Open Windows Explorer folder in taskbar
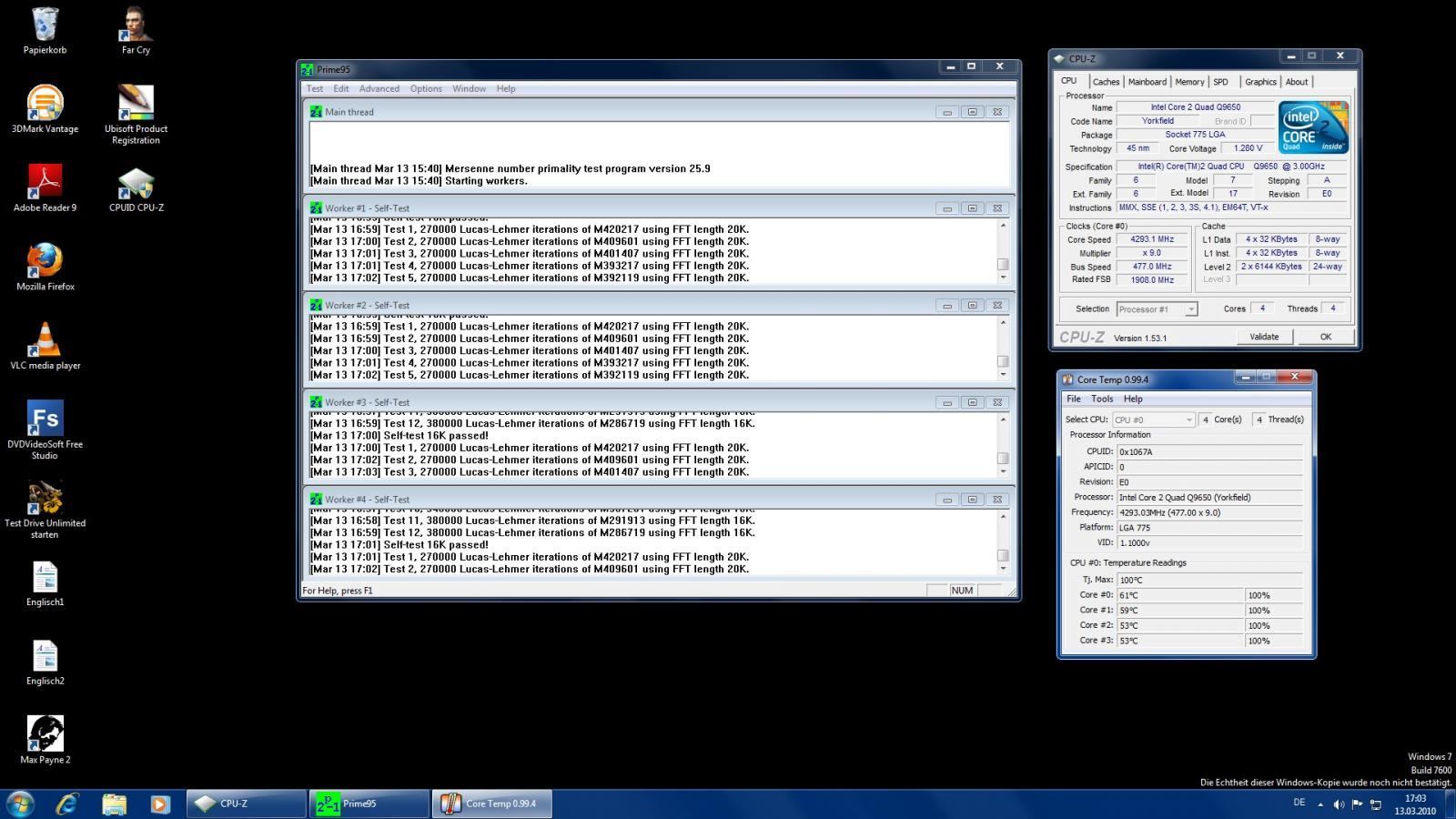The width and height of the screenshot is (1456, 819). click(x=114, y=804)
